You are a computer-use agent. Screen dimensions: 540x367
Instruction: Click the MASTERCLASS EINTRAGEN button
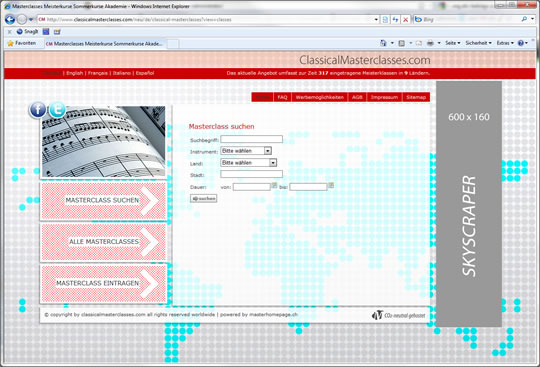104,283
